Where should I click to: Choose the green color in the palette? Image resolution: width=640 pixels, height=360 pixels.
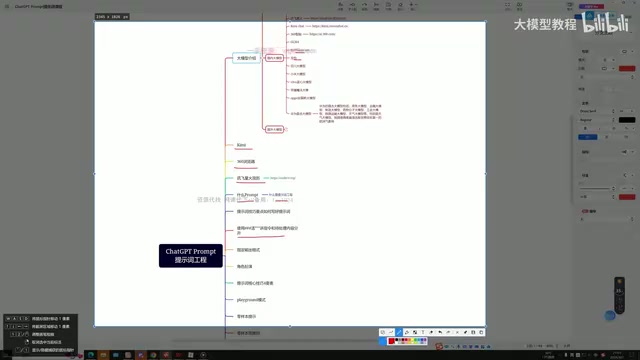[x=415, y=340]
